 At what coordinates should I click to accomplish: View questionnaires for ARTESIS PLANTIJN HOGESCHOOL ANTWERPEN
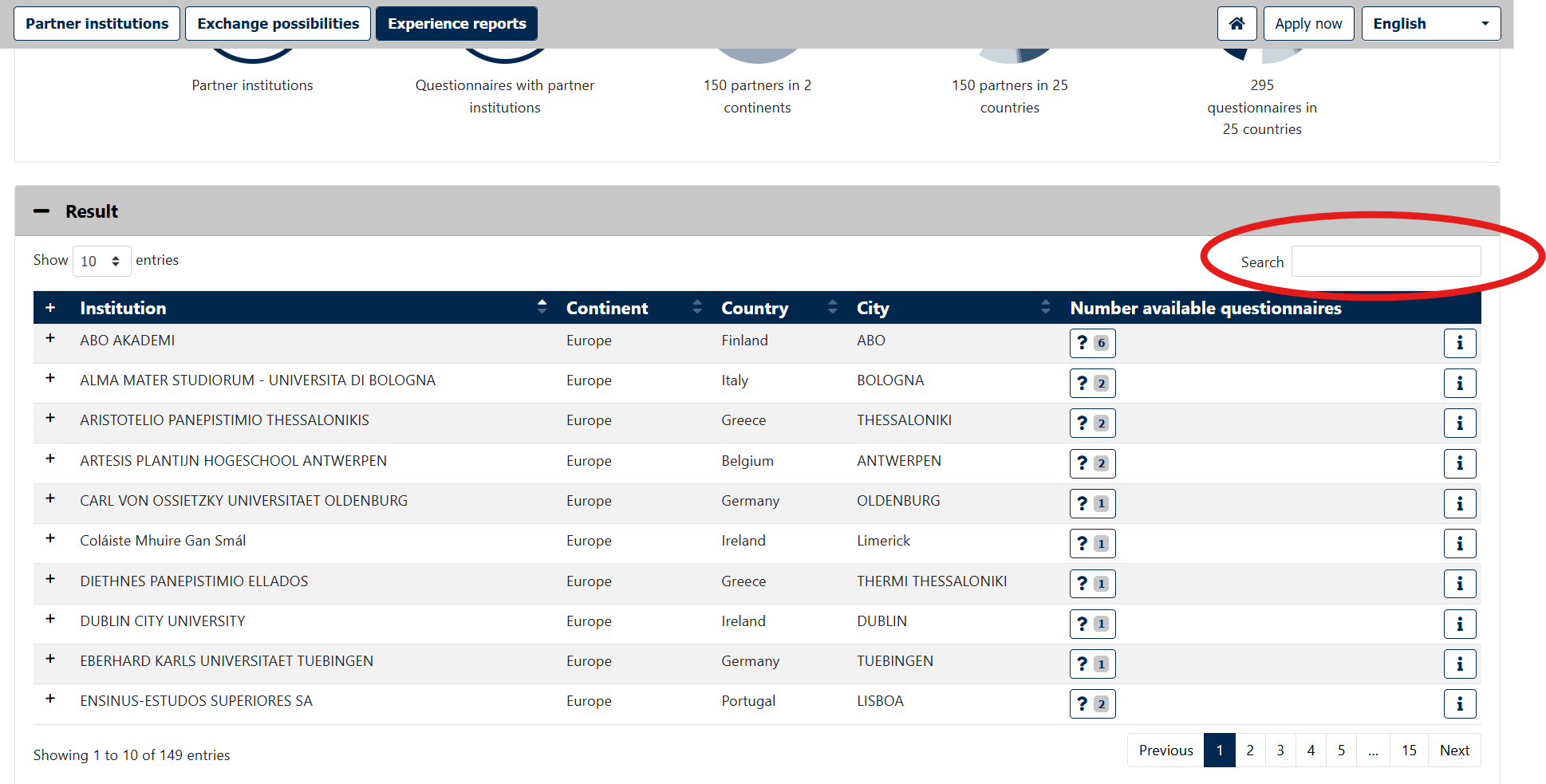coord(1092,463)
